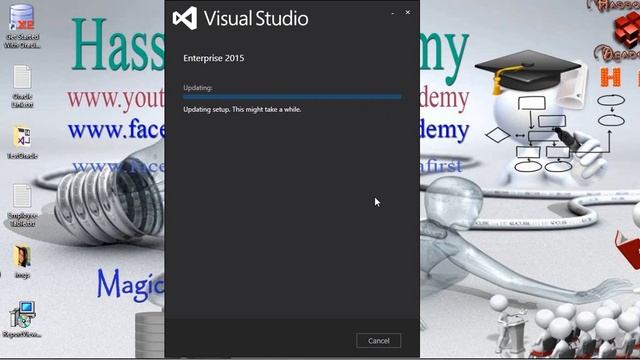Image resolution: width=640 pixels, height=360 pixels.
Task: Close the Visual Studio installer window
Action: tap(407, 12)
